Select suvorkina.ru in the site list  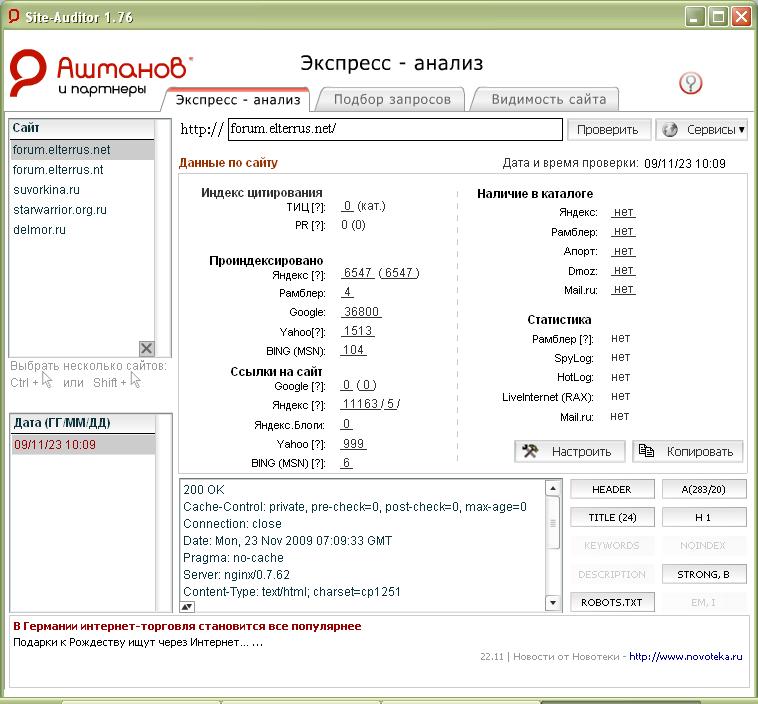(46, 190)
